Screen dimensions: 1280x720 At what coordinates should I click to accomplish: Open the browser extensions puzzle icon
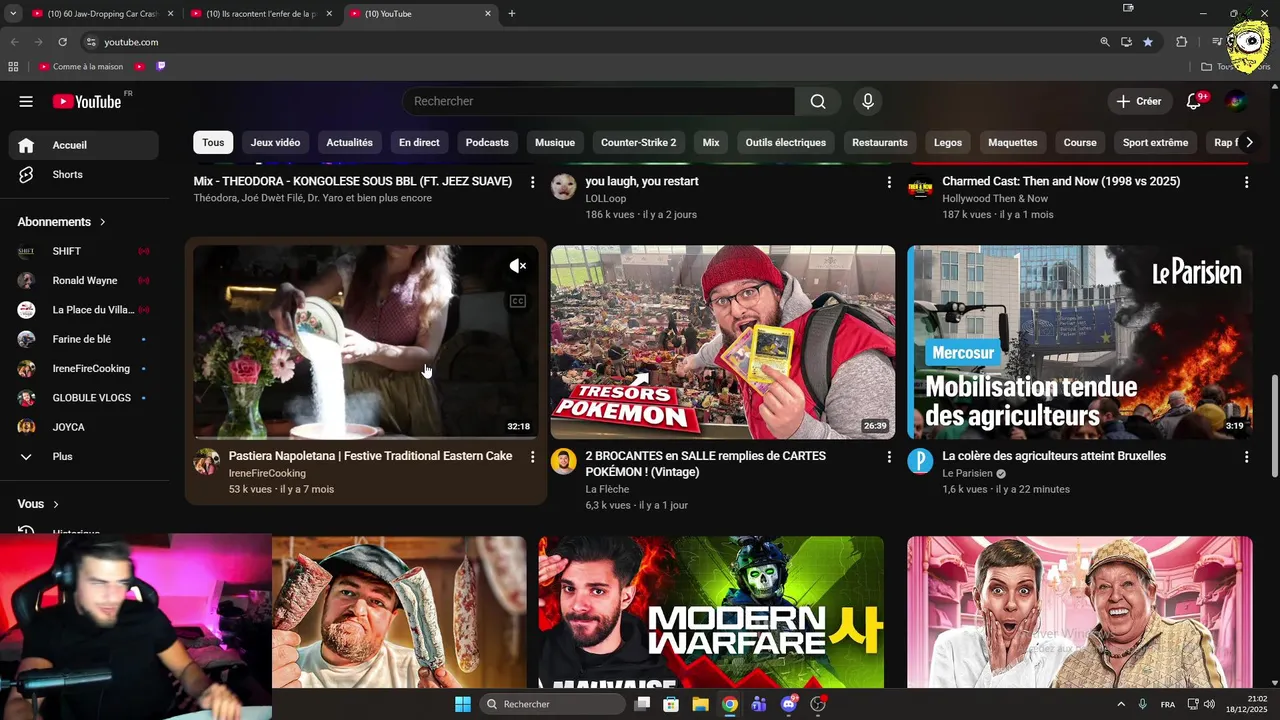tap(1182, 42)
